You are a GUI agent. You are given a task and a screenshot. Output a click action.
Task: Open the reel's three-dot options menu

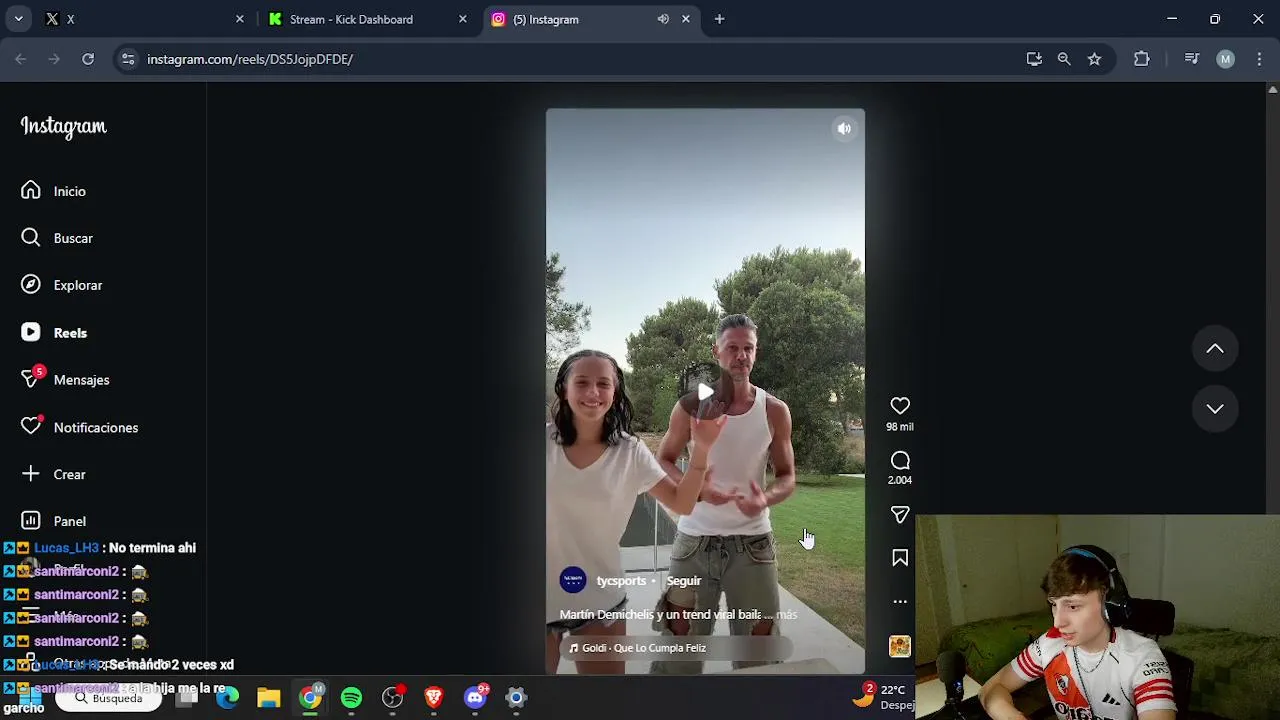(x=900, y=601)
